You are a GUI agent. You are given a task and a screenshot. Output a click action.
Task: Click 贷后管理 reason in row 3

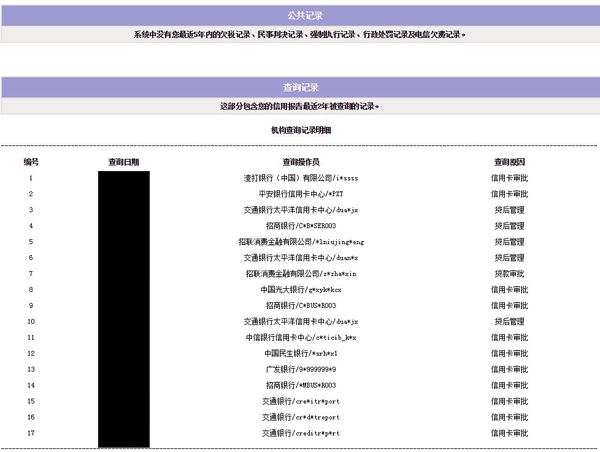[x=509, y=210]
